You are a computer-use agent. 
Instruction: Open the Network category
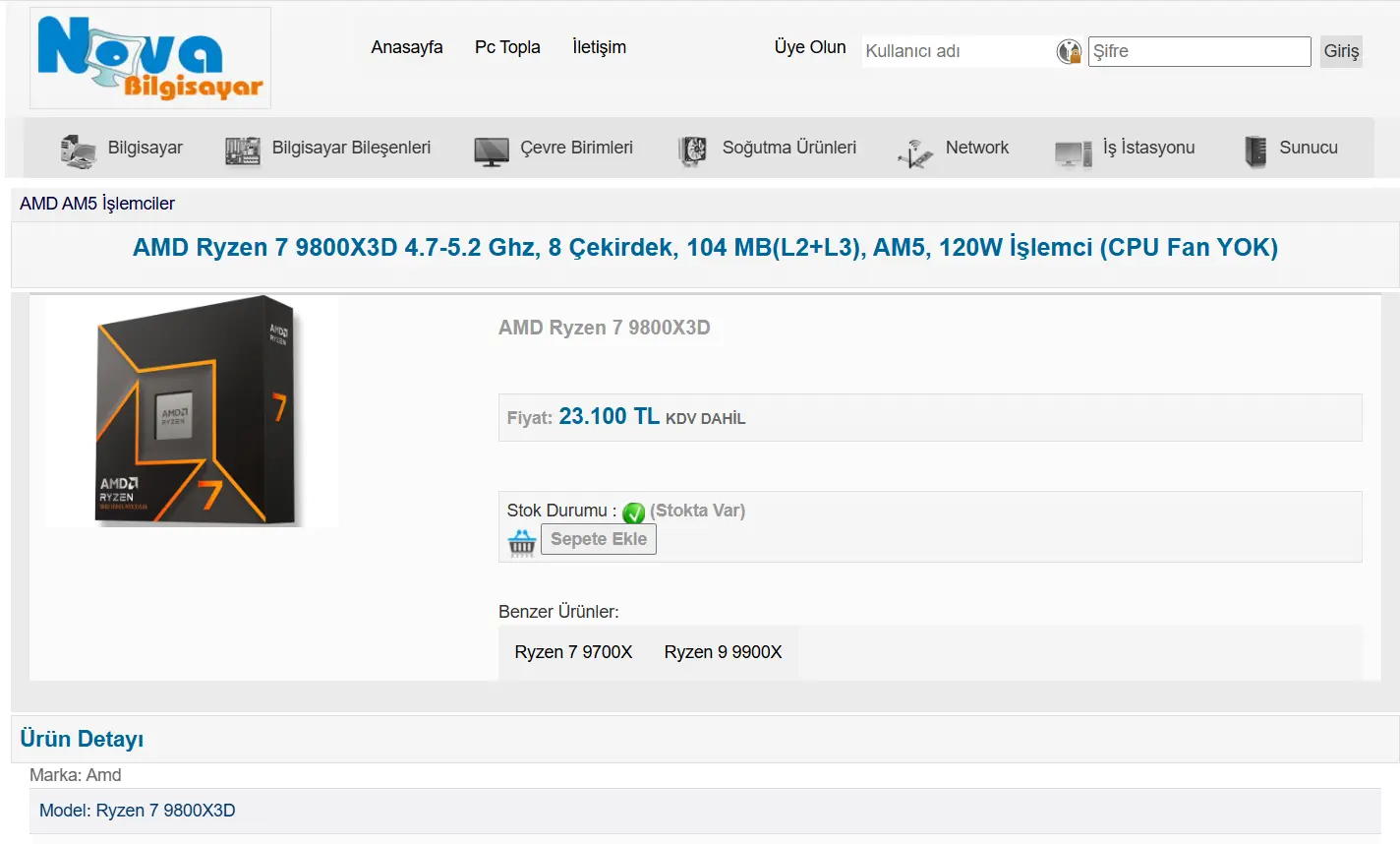977,148
